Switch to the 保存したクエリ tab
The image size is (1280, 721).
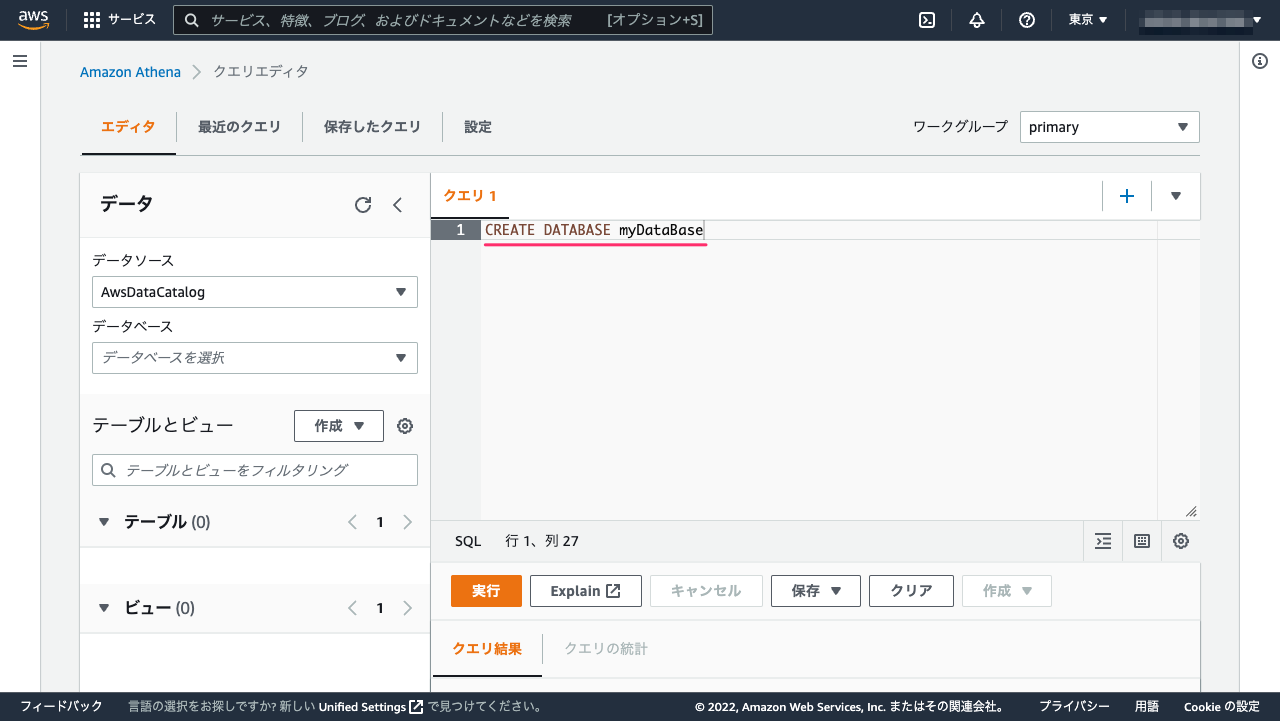pos(372,127)
